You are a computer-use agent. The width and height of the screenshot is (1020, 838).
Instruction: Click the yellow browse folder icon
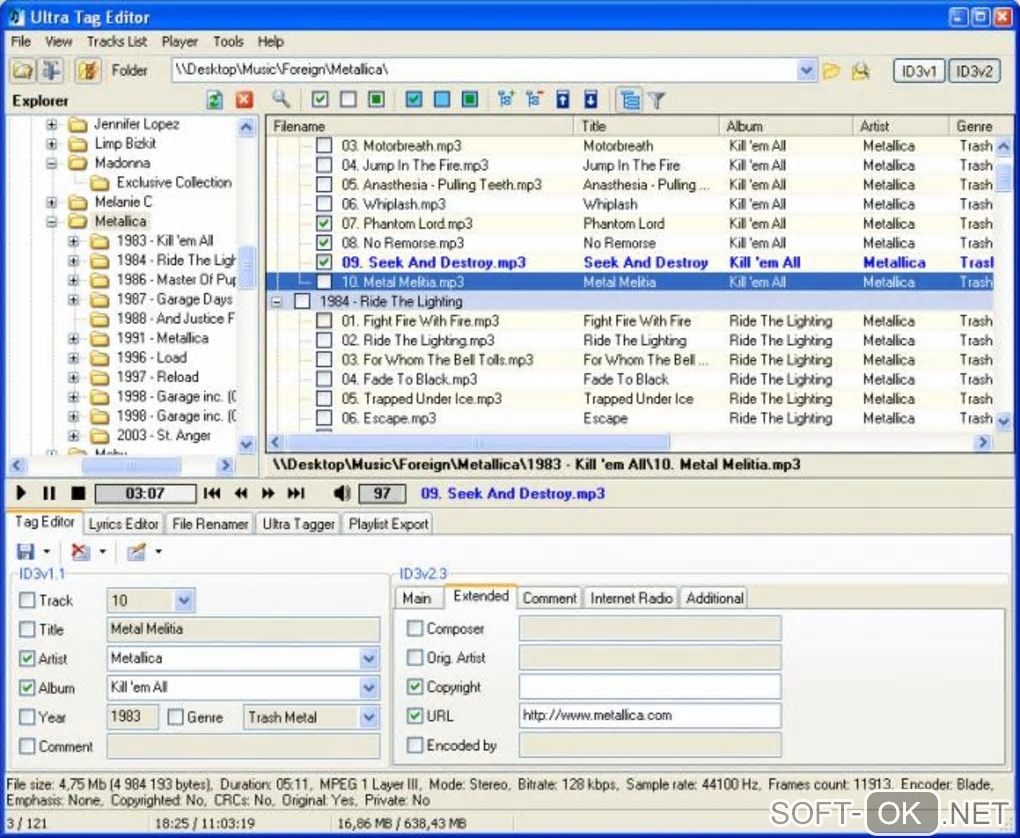pos(831,70)
